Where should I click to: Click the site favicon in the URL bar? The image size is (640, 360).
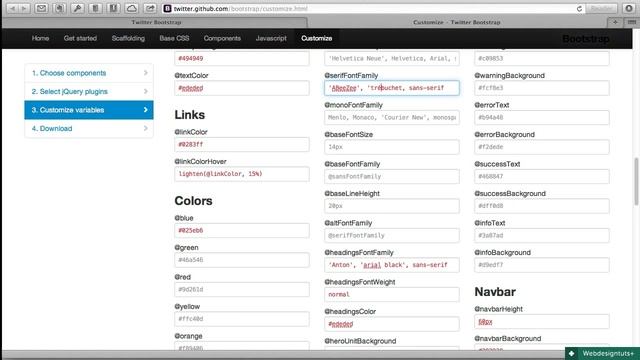tap(167, 9)
